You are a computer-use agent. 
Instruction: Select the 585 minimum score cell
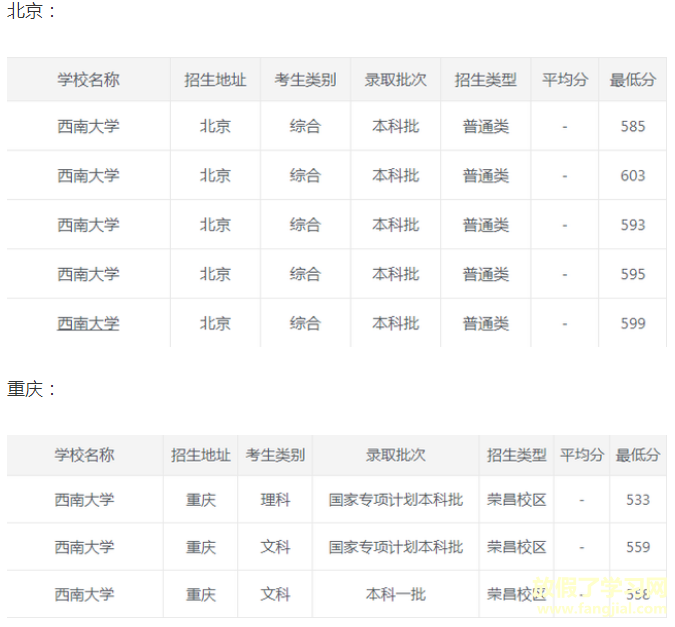[633, 126]
